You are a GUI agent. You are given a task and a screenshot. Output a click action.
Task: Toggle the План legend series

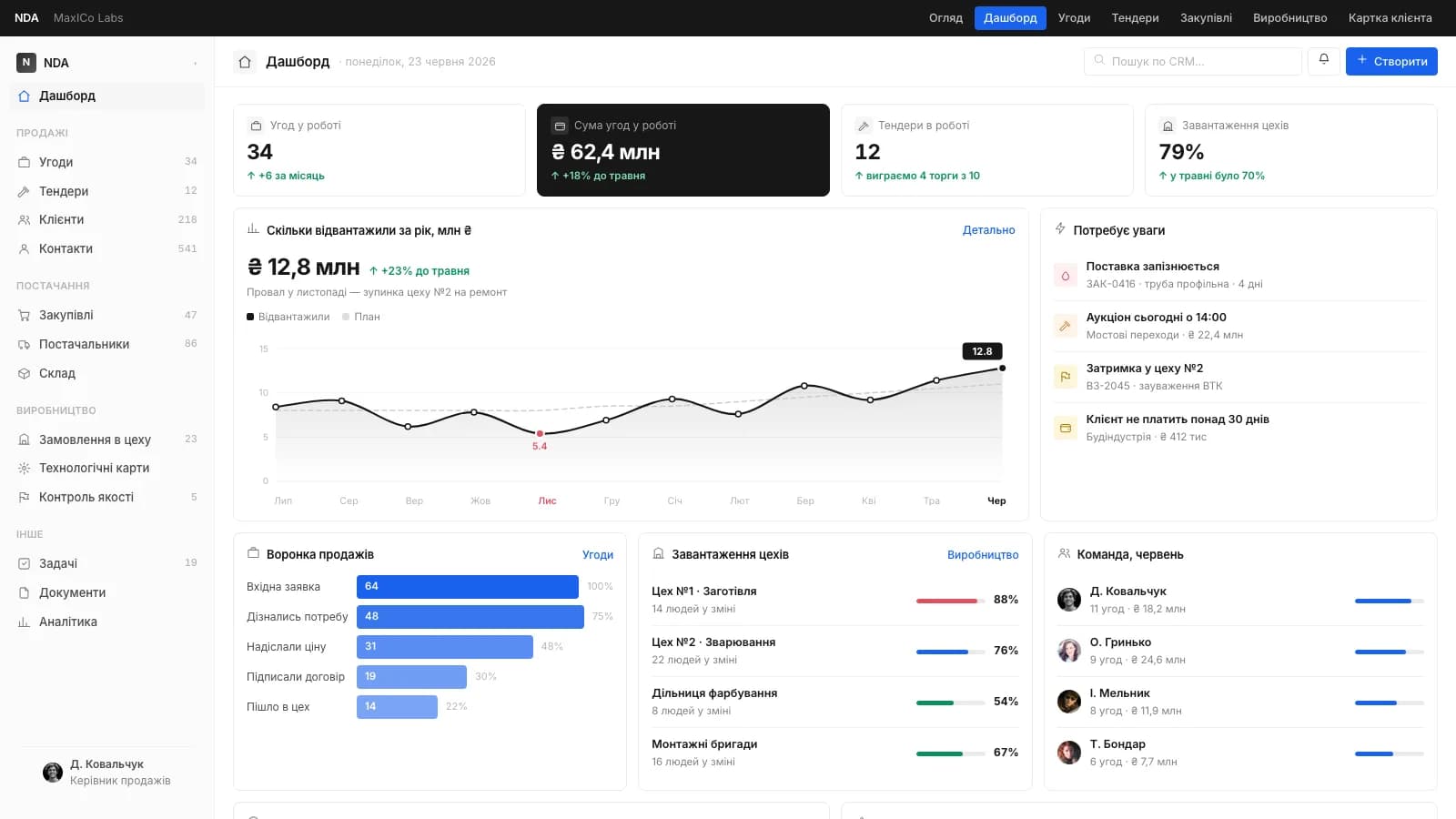(x=361, y=317)
